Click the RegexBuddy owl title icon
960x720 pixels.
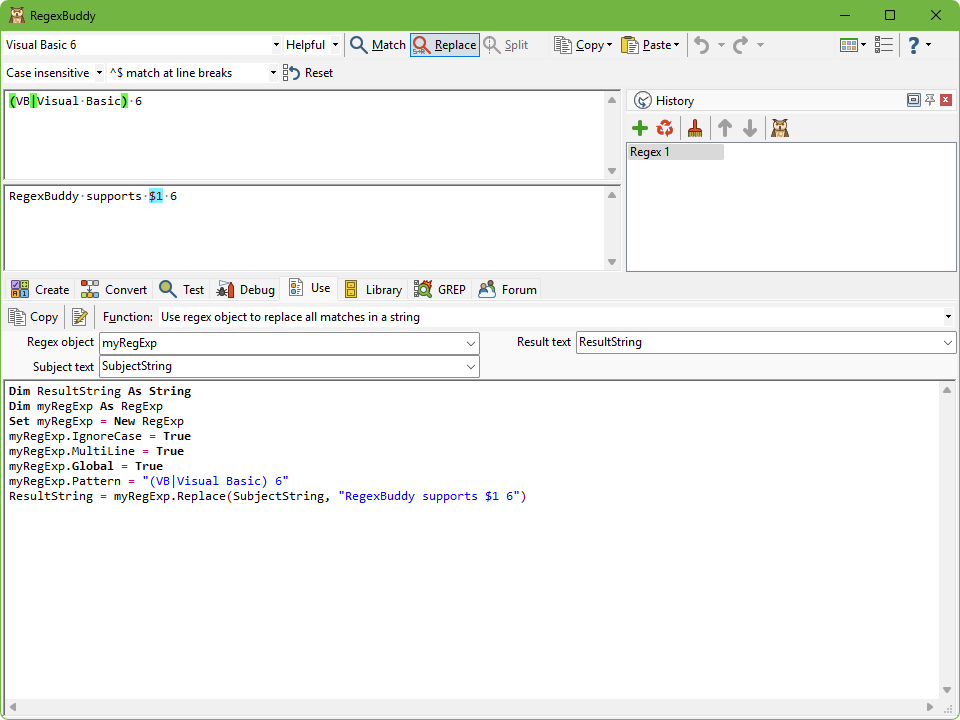[17, 15]
